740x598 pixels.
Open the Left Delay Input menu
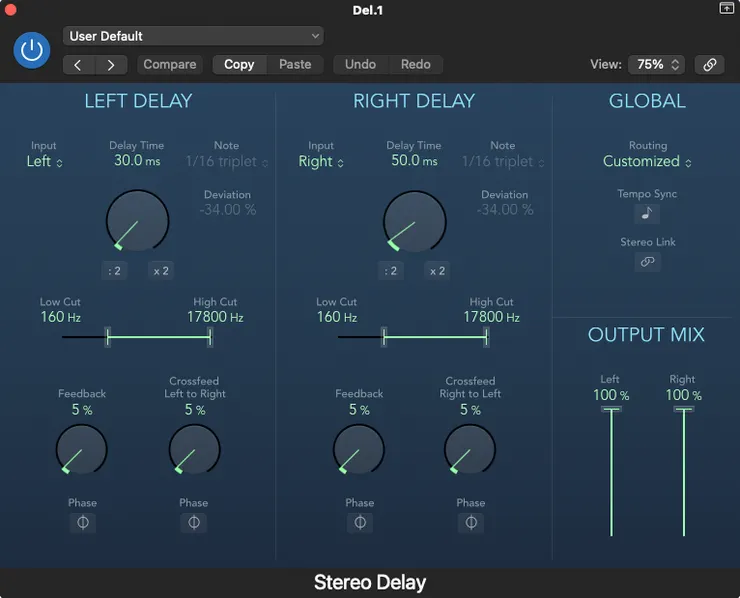[44, 161]
